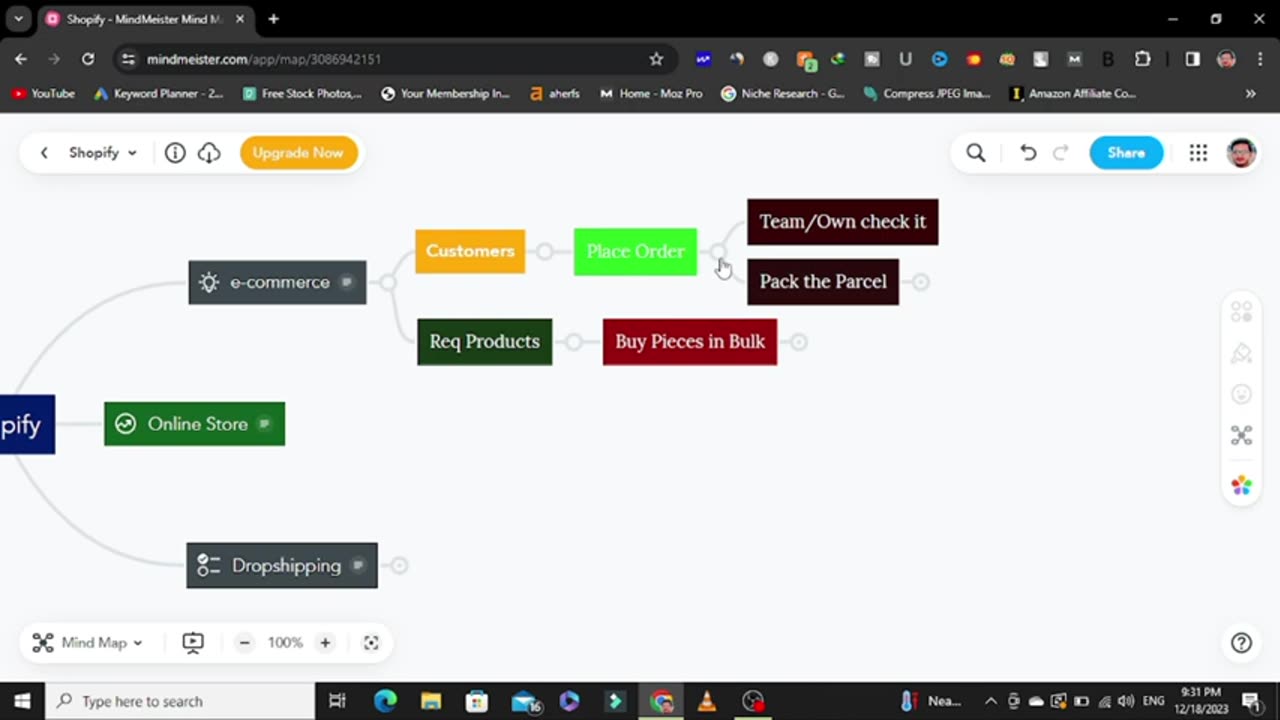Open the Amazon Affiliate bookmark

1074,93
